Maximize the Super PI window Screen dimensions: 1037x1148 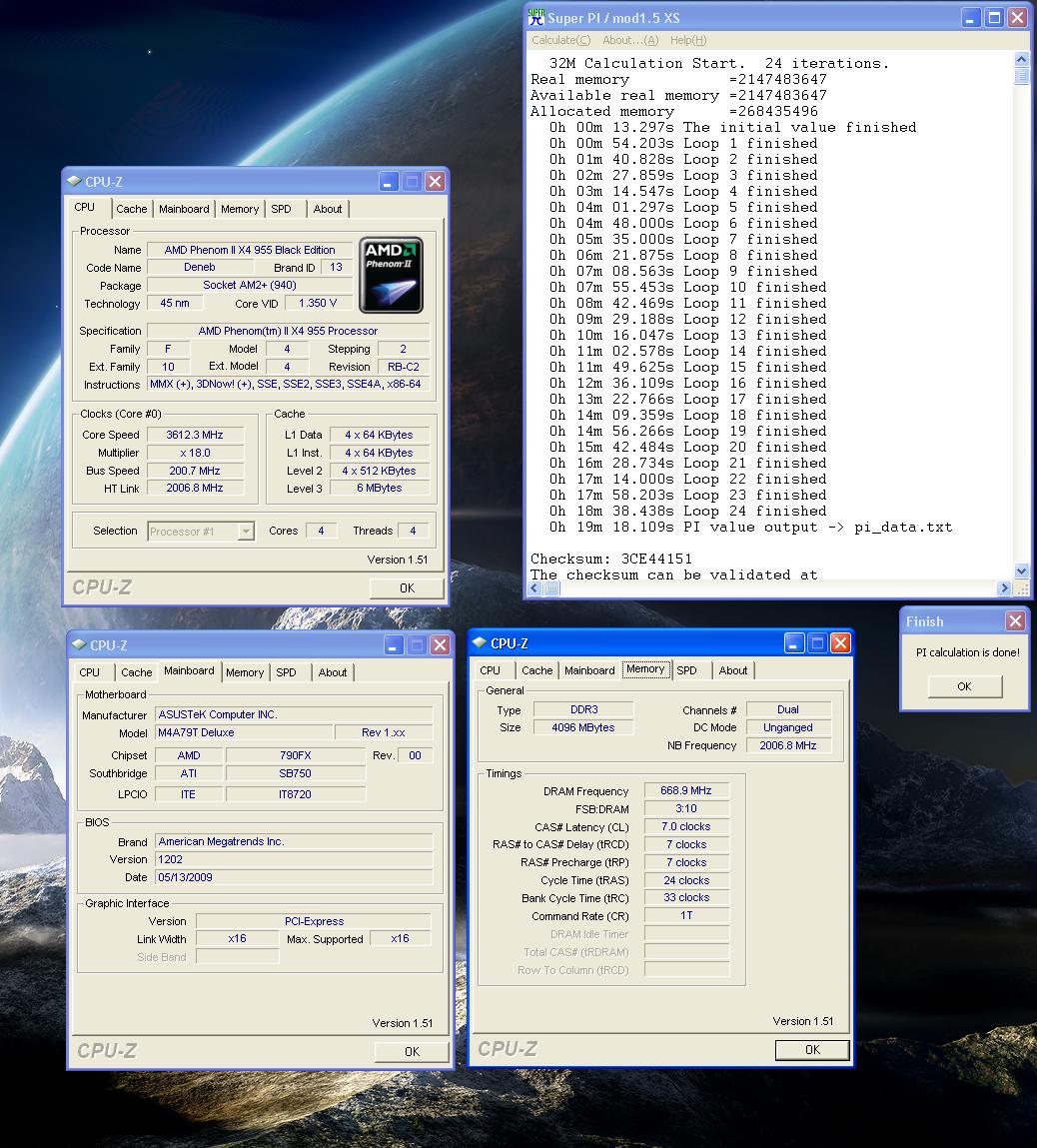(x=994, y=18)
